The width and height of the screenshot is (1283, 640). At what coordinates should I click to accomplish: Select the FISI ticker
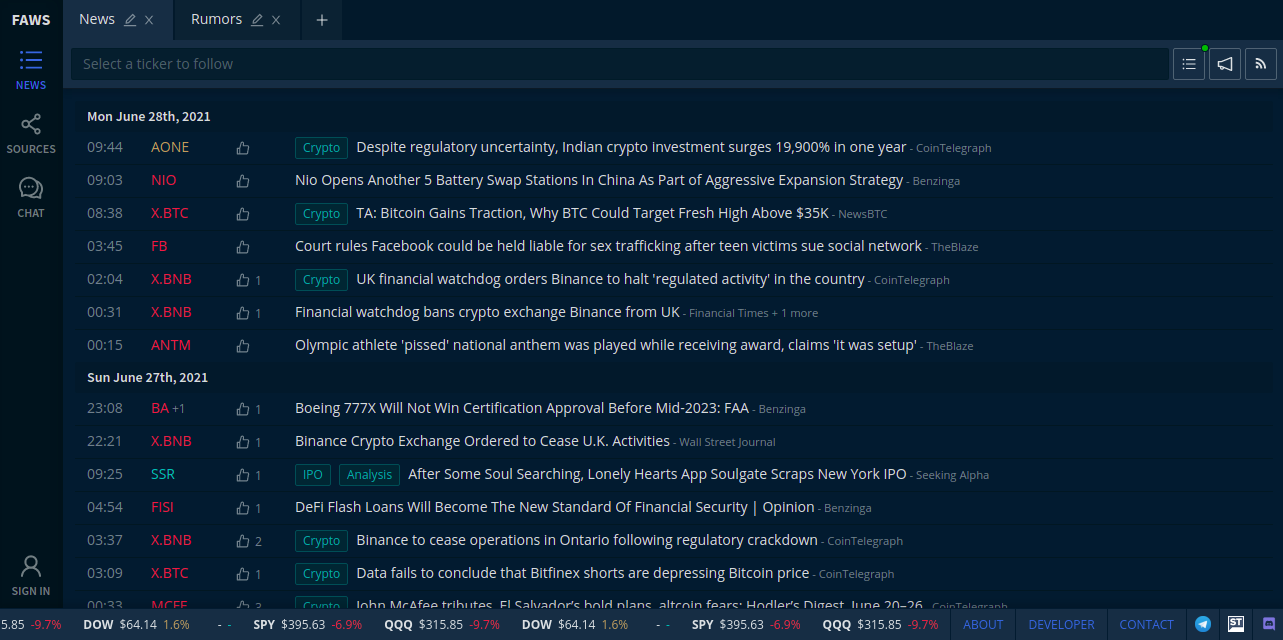[162, 507]
